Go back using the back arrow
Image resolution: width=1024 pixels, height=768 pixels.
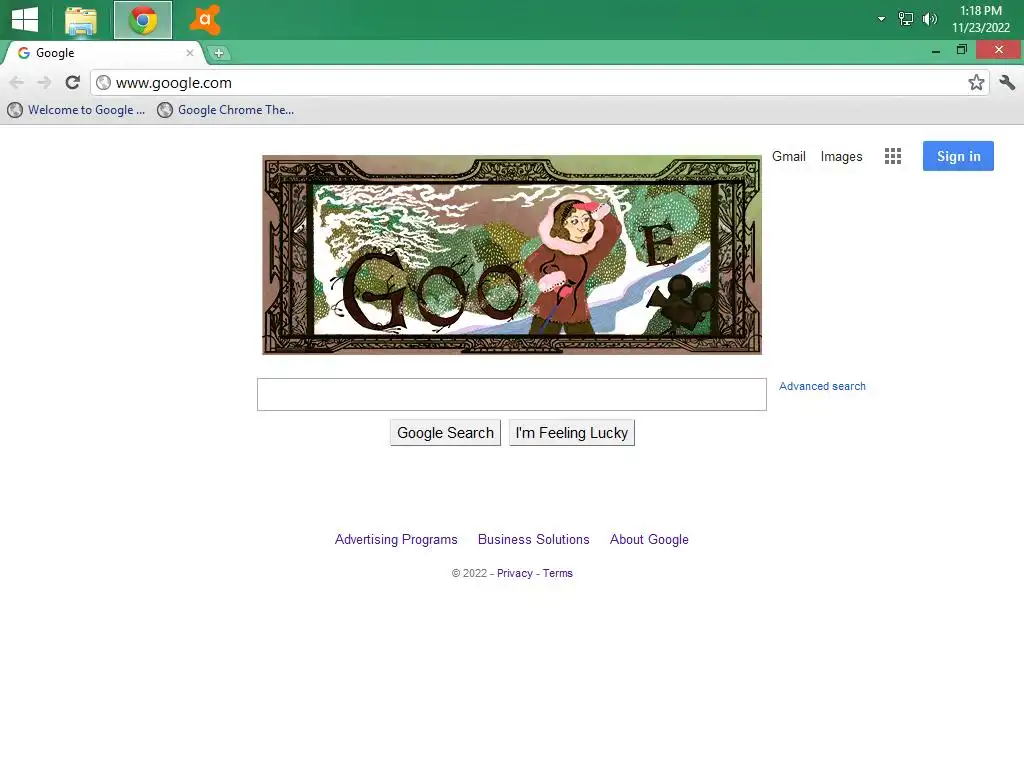(17, 82)
